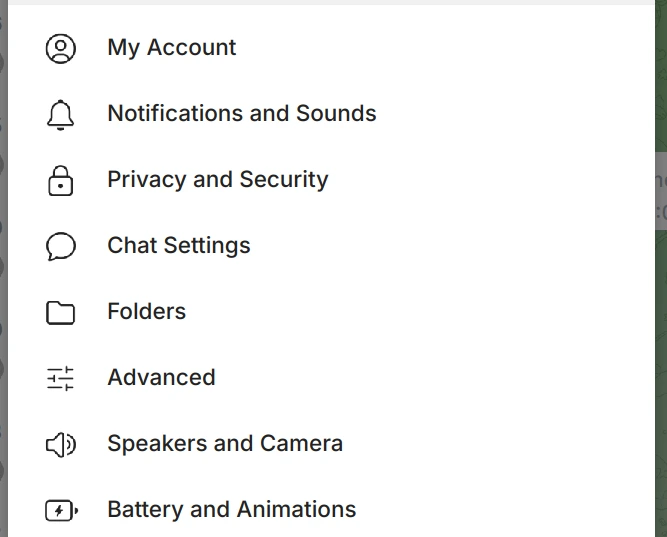This screenshot has height=537, width=667.
Task: Select the Folders settings entry
Action: [x=331, y=311]
